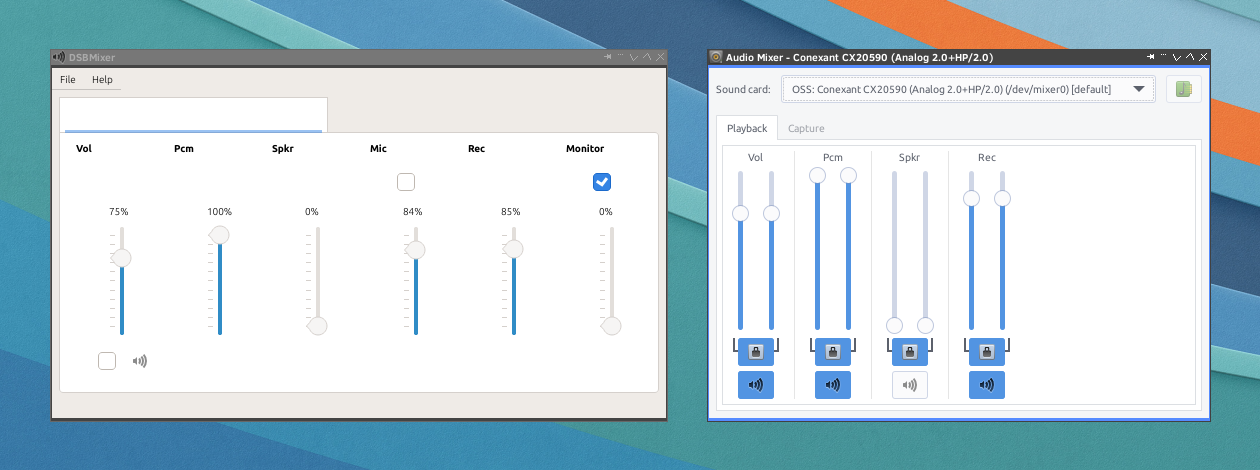Image resolution: width=1260 pixels, height=470 pixels.
Task: Select the Playback tab
Action: point(746,129)
